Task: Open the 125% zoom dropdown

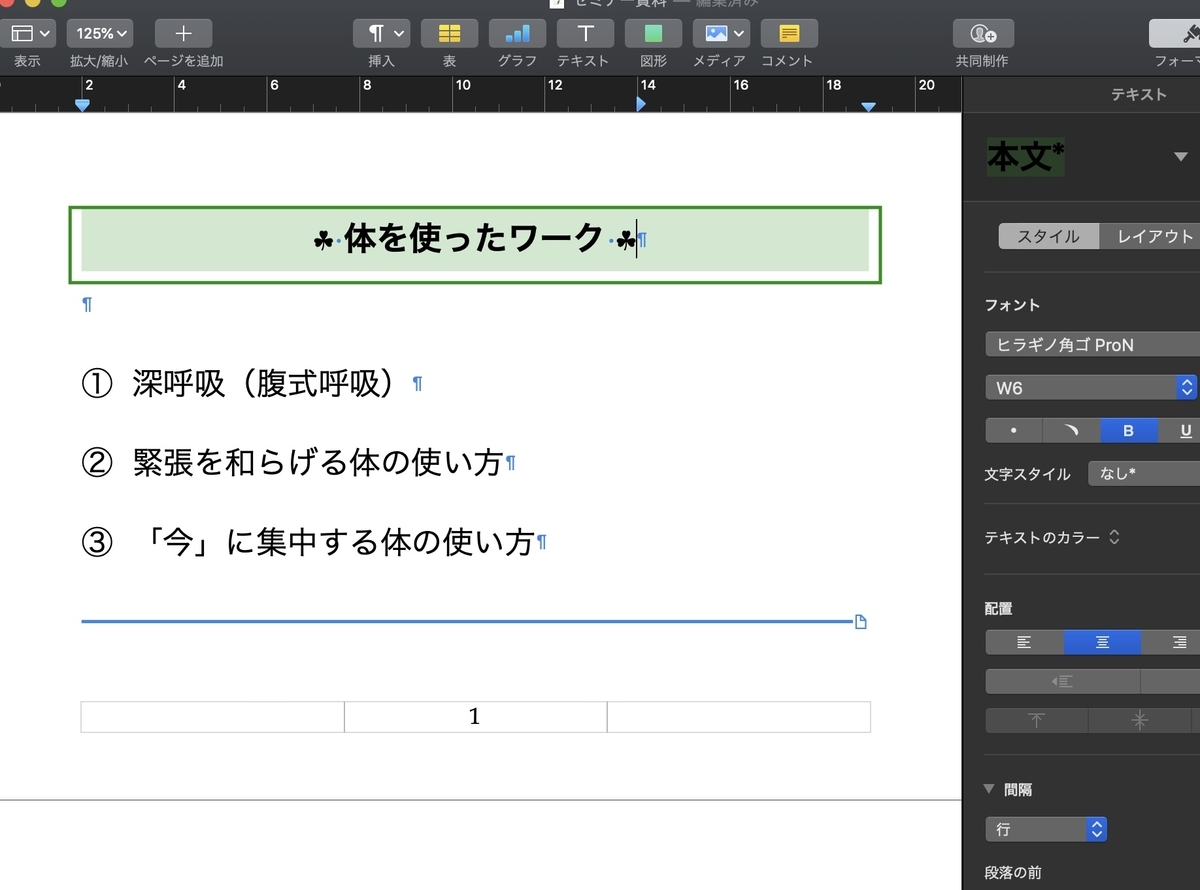Action: pos(99,33)
